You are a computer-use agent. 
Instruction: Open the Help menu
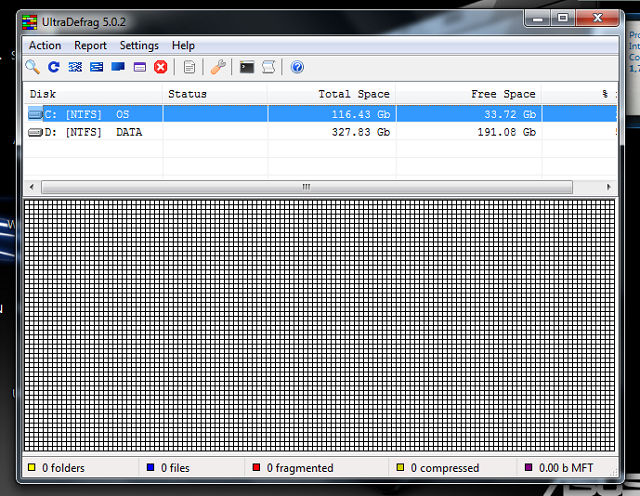(x=183, y=45)
